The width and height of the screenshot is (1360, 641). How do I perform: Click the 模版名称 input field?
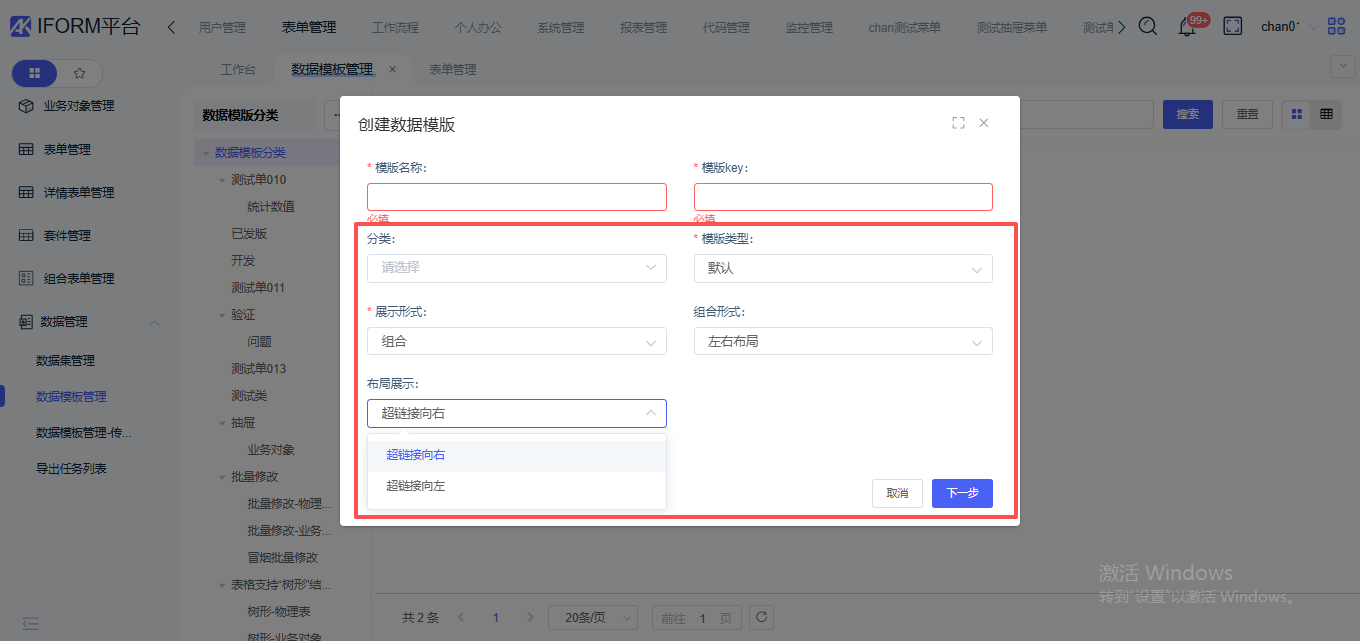(516, 197)
